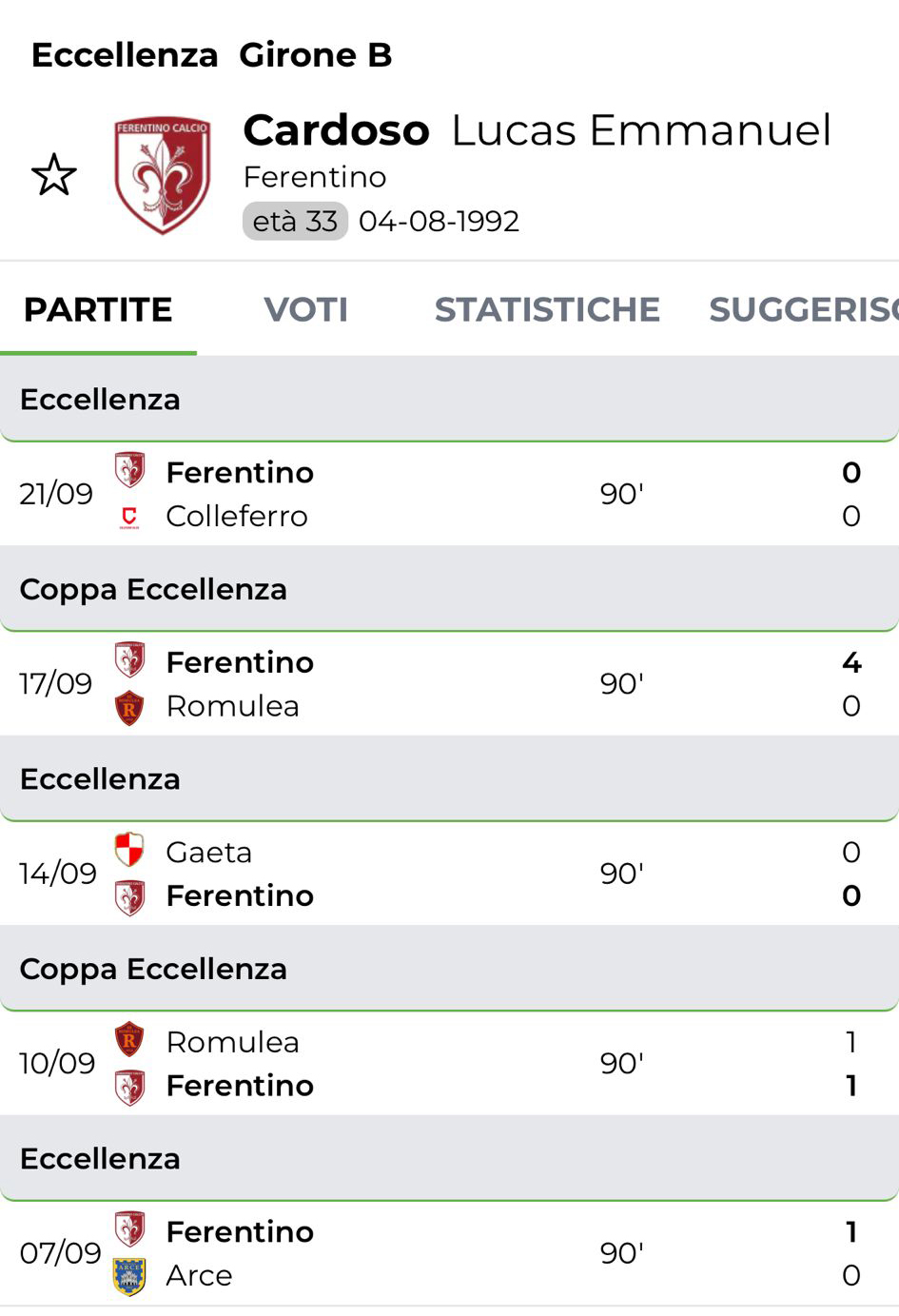Open the Eccellenza Girone B league title

211,55
